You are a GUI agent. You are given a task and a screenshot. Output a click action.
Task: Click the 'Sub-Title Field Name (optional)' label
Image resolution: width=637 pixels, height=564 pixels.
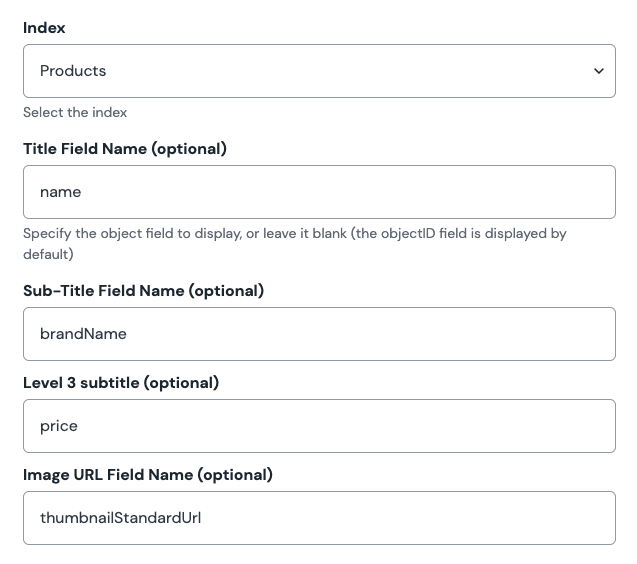click(143, 291)
